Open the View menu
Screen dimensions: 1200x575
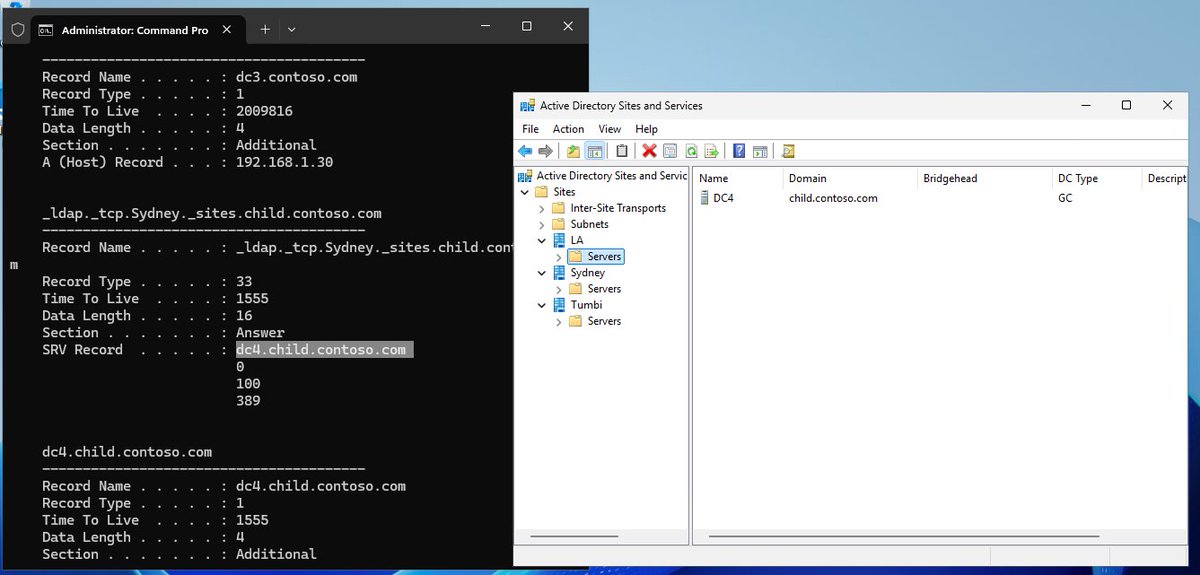coord(610,129)
